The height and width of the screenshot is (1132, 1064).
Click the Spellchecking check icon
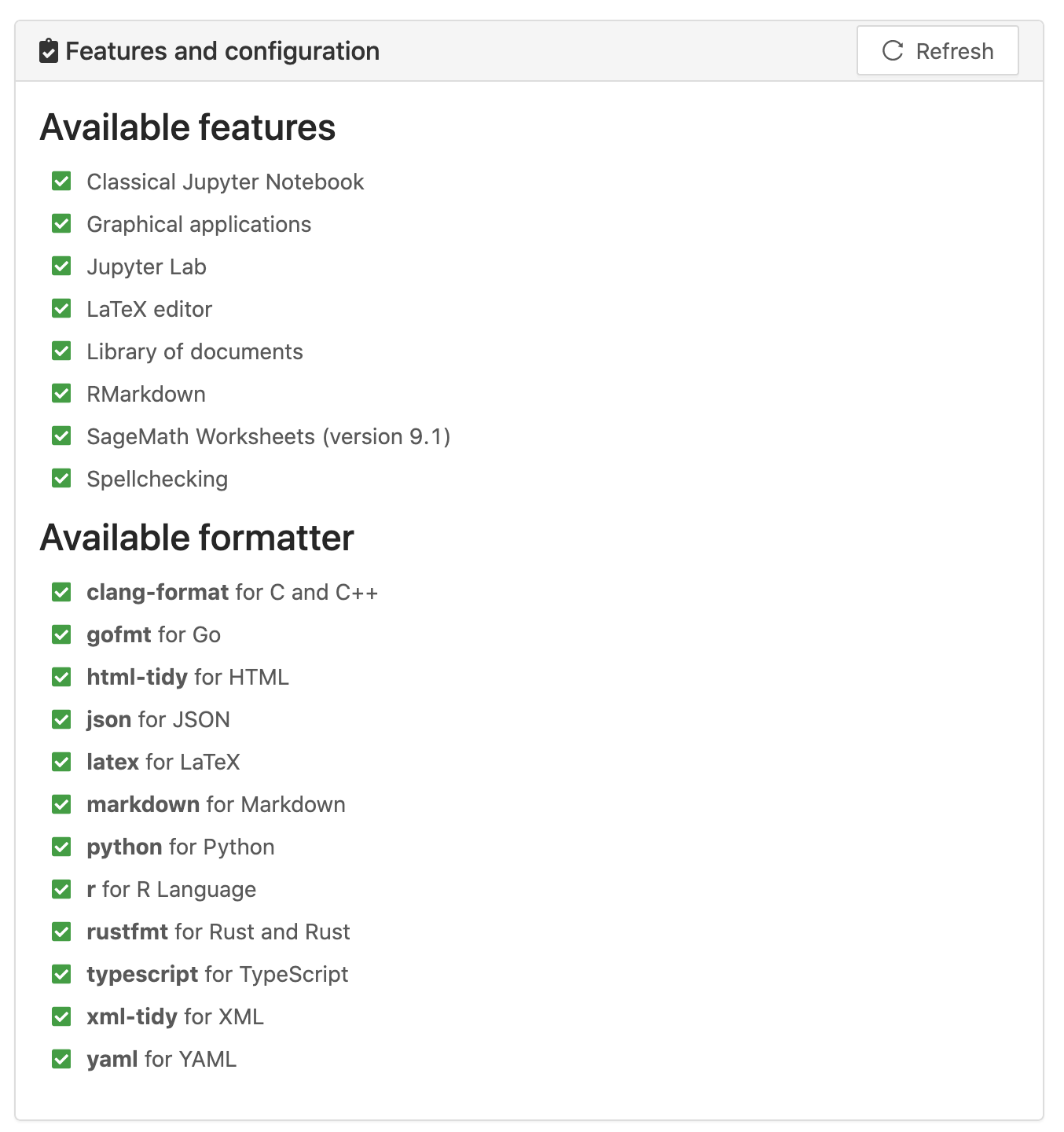coord(61,479)
